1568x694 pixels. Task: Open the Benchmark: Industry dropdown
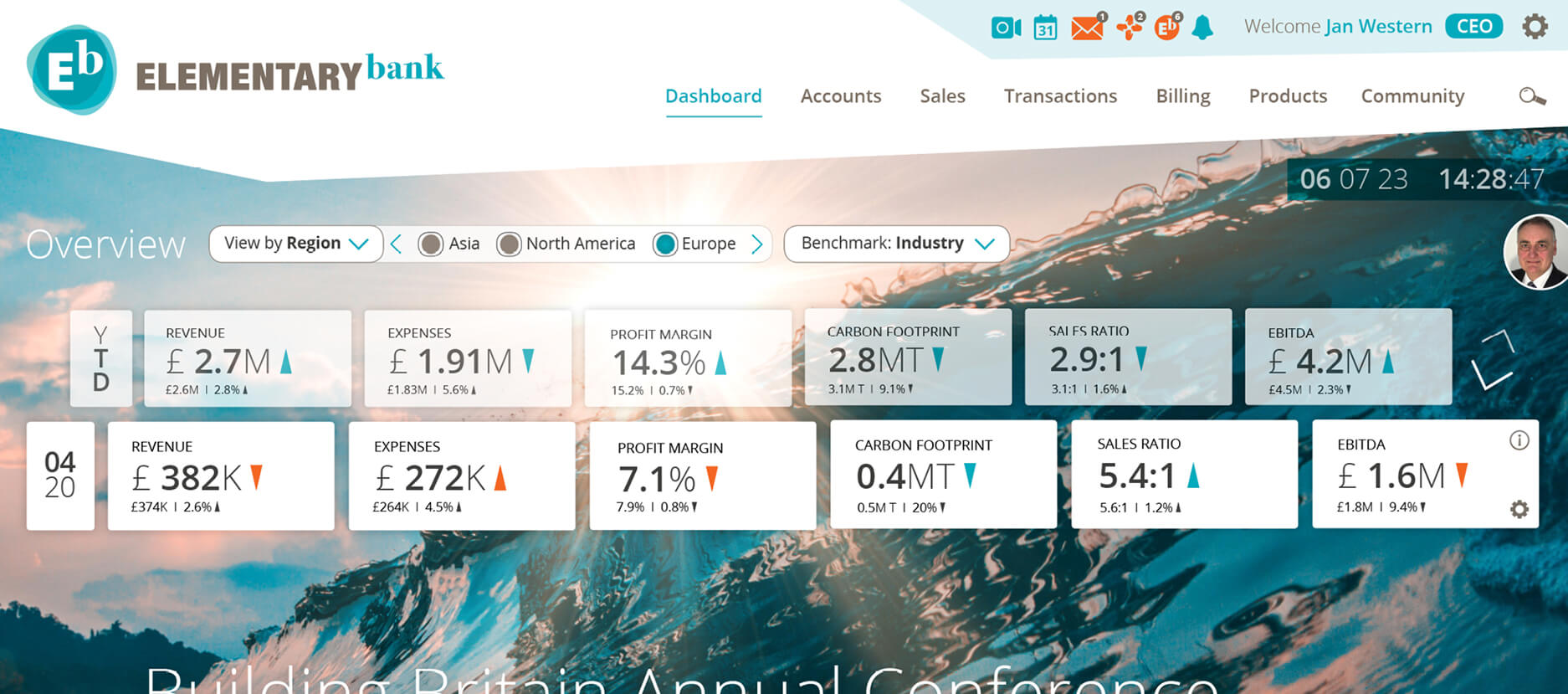pyautogui.click(x=897, y=244)
